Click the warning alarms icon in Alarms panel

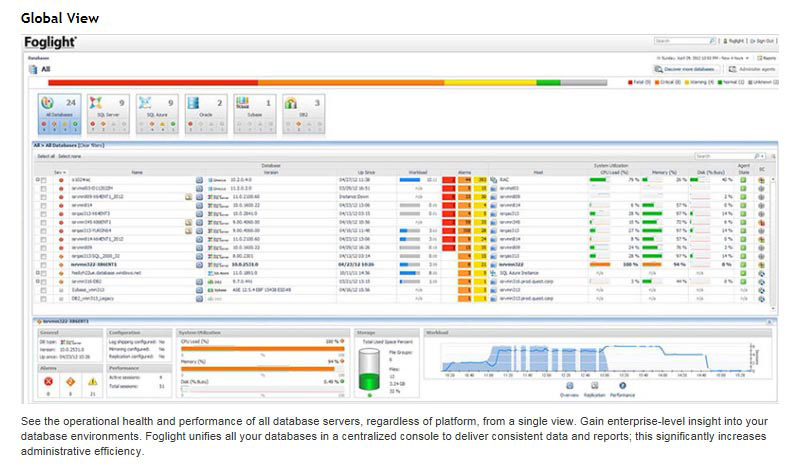click(92, 381)
